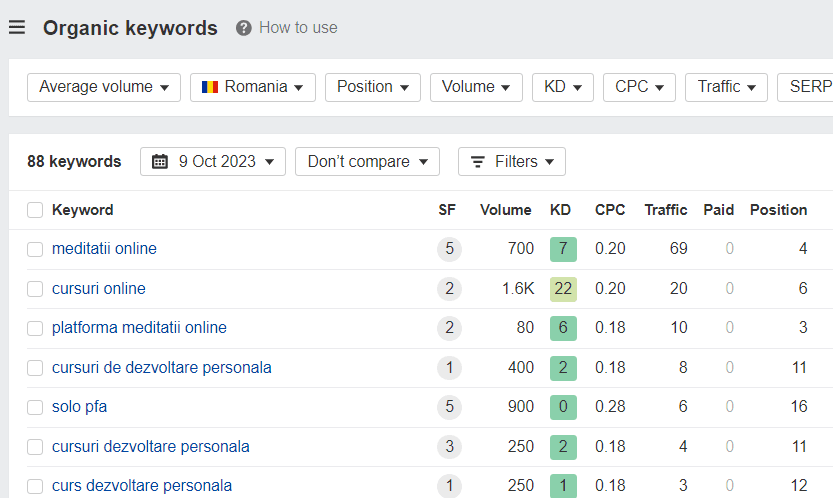Click SF badge for cursuri online
The height and width of the screenshot is (498, 833).
click(449, 289)
